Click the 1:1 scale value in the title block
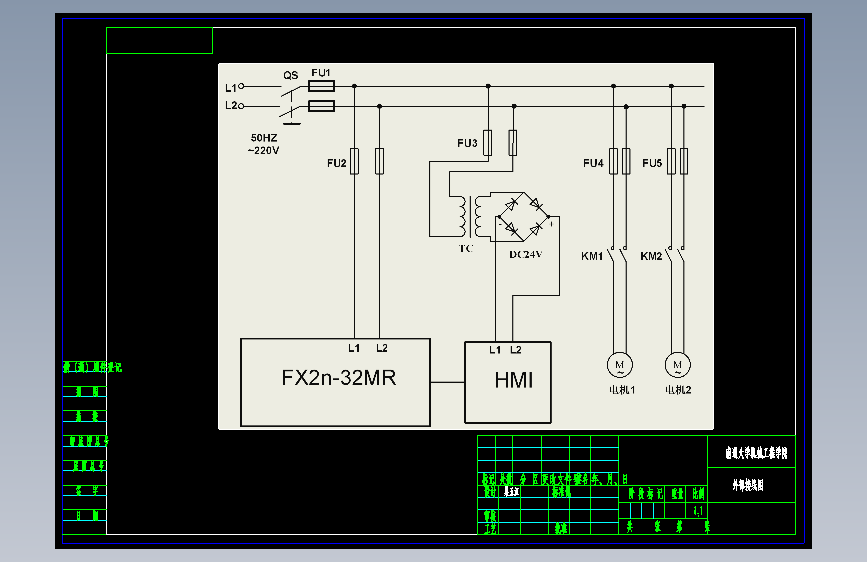Viewport: 867px width, 562px height. [698, 511]
